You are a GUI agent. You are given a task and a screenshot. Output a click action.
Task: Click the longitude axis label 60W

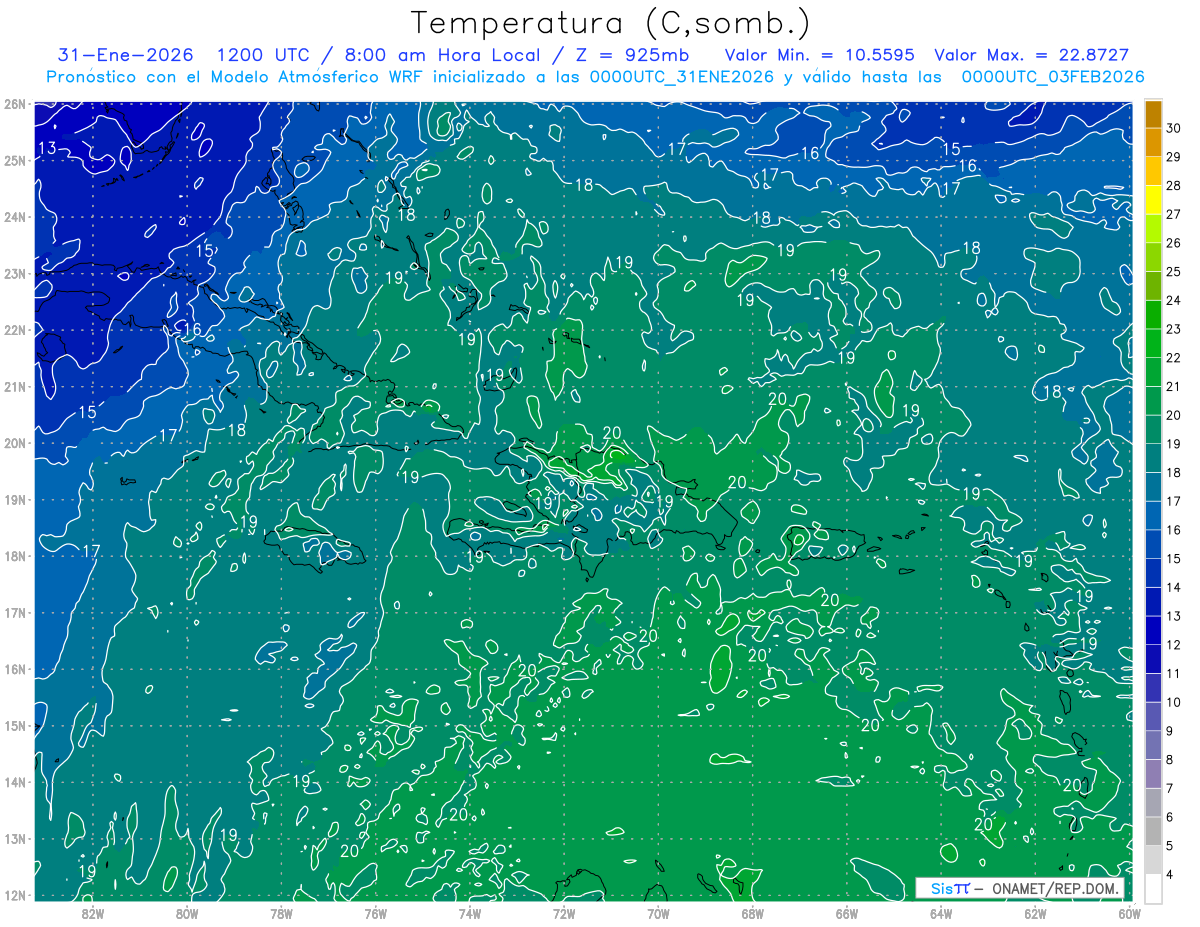[1128, 913]
